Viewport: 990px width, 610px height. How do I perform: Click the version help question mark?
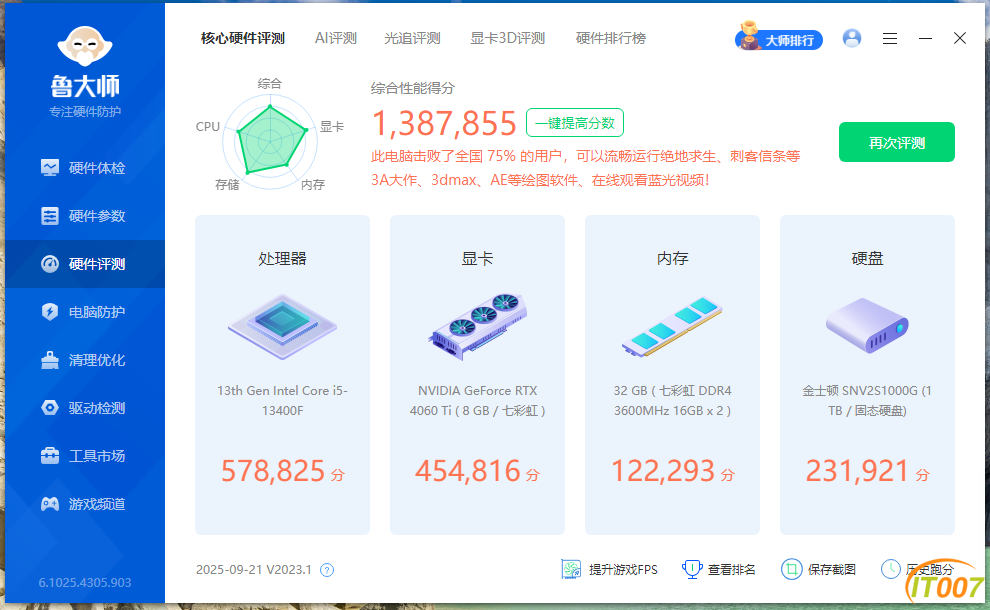327,570
